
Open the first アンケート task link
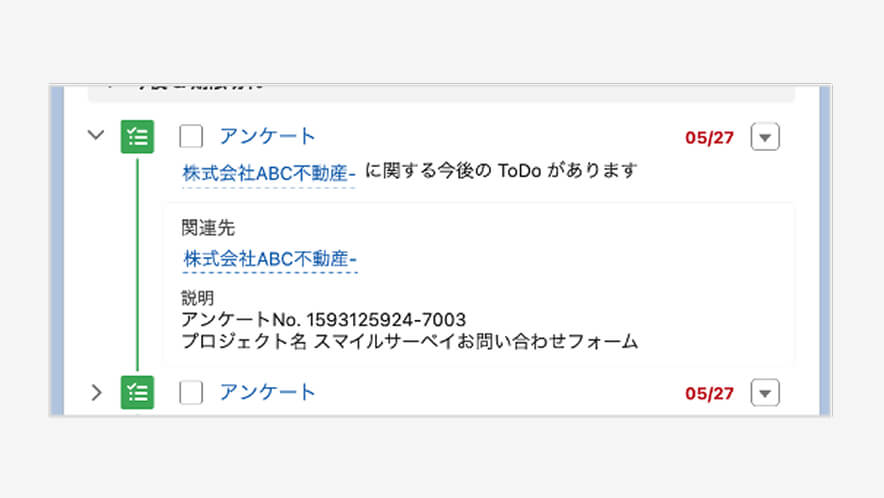[267, 137]
